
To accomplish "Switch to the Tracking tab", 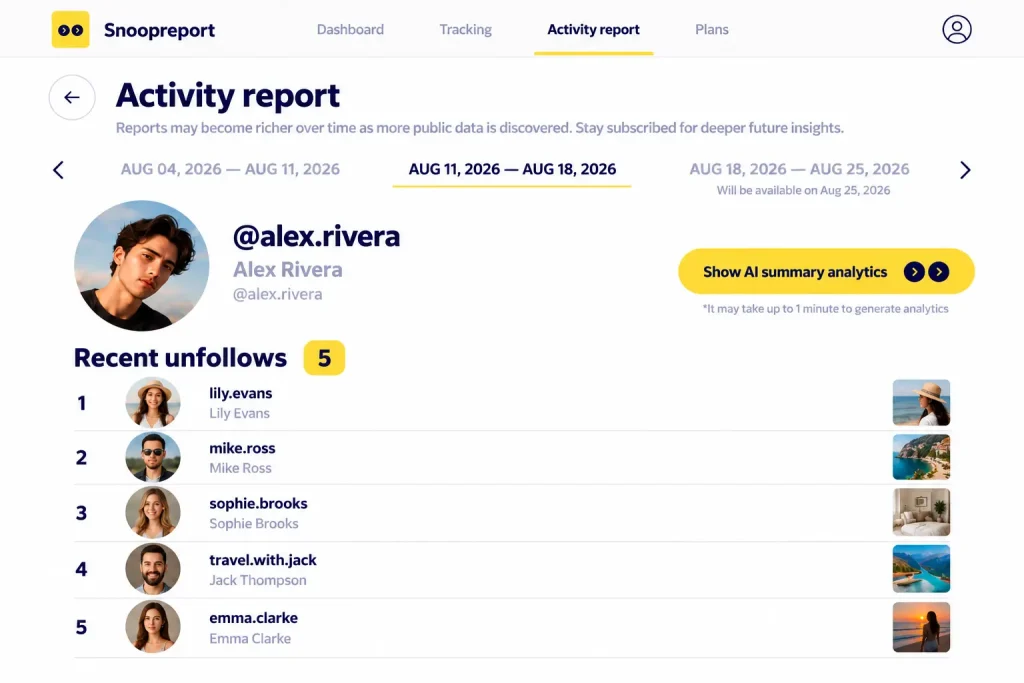I will 466,29.
